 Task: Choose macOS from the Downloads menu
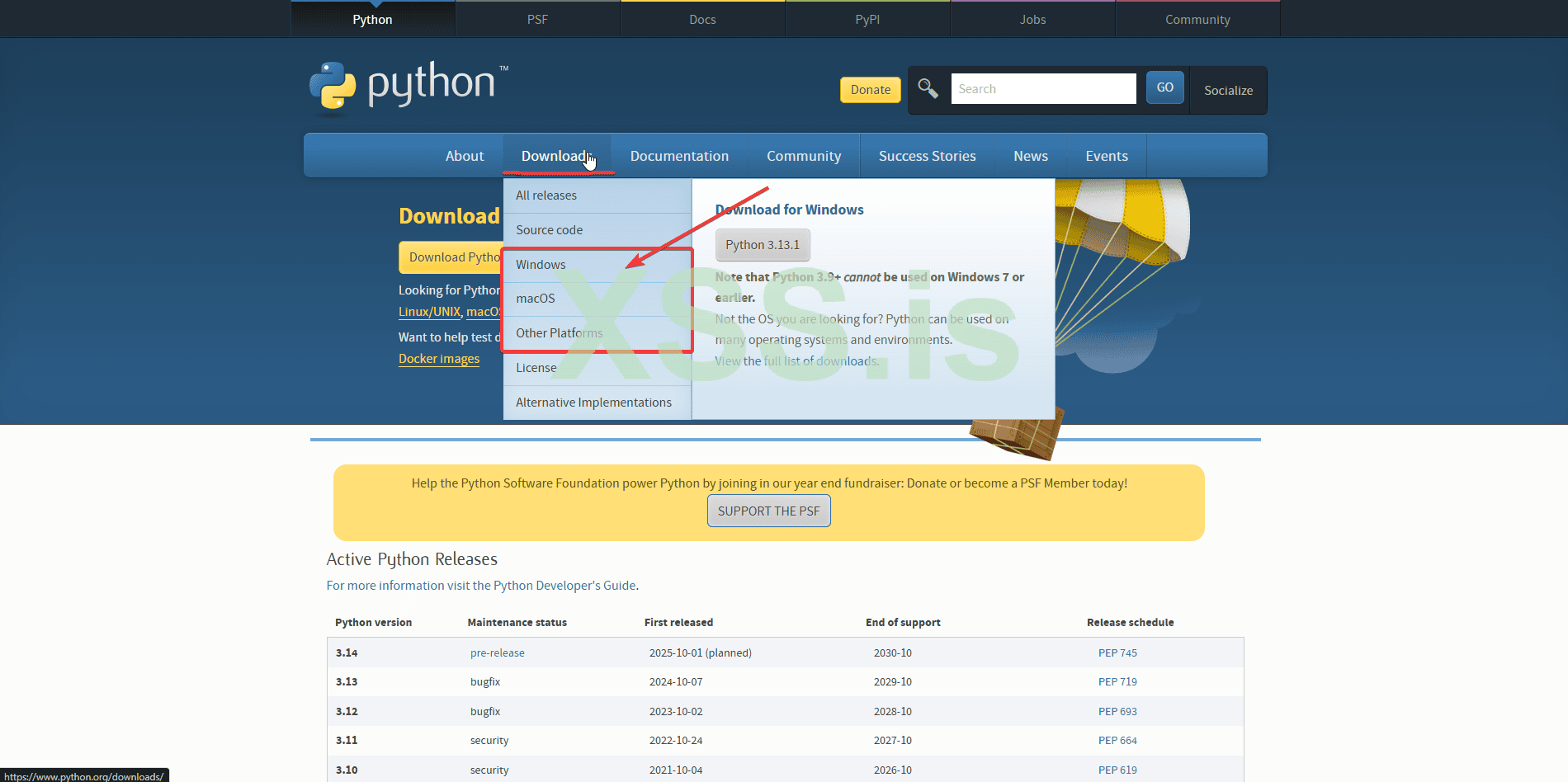coord(536,299)
